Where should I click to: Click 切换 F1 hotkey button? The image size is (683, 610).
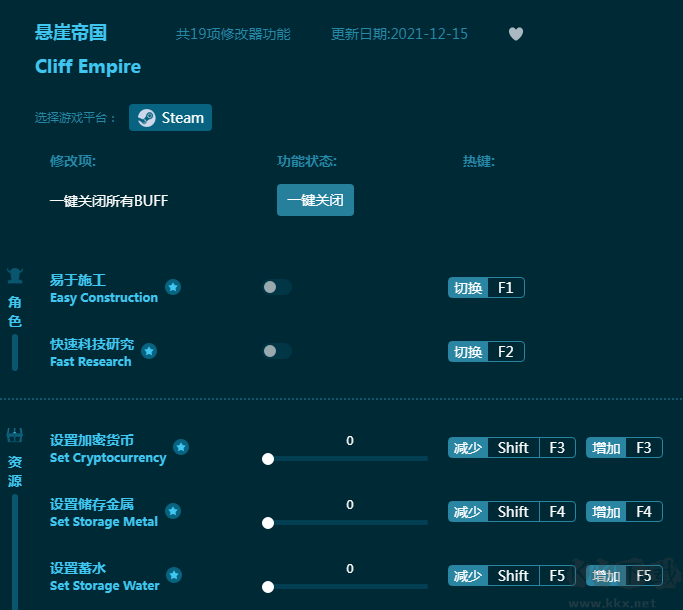(486, 288)
